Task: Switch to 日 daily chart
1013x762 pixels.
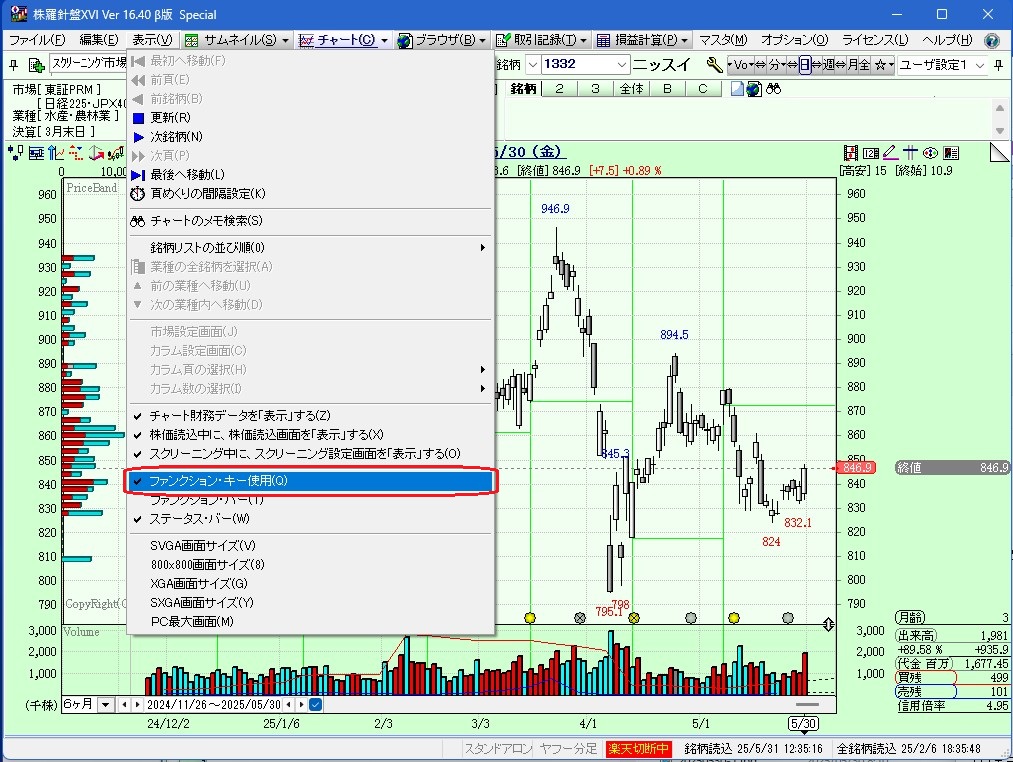Action: click(x=804, y=65)
